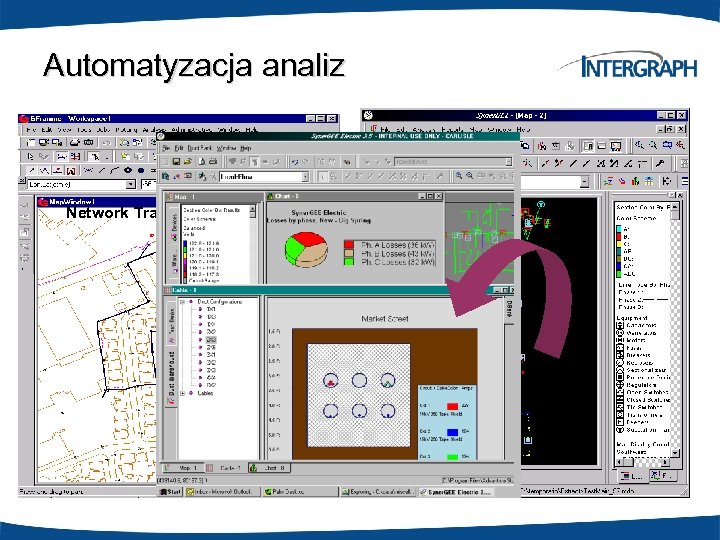
Task: Click the Print preview icon in SynerGEE toolbar
Action: 202,162
